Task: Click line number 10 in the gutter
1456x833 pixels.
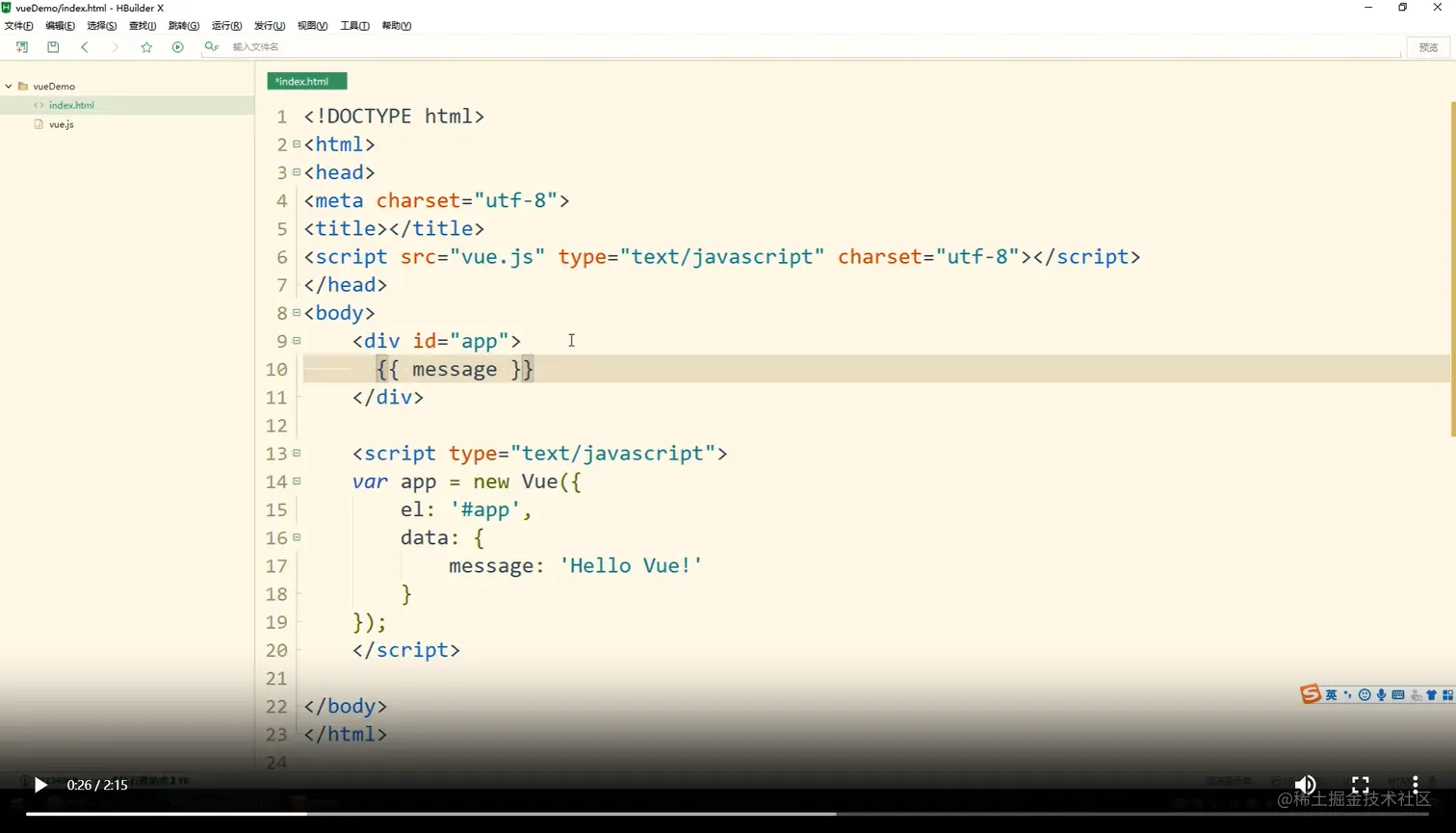Action: coord(276,370)
